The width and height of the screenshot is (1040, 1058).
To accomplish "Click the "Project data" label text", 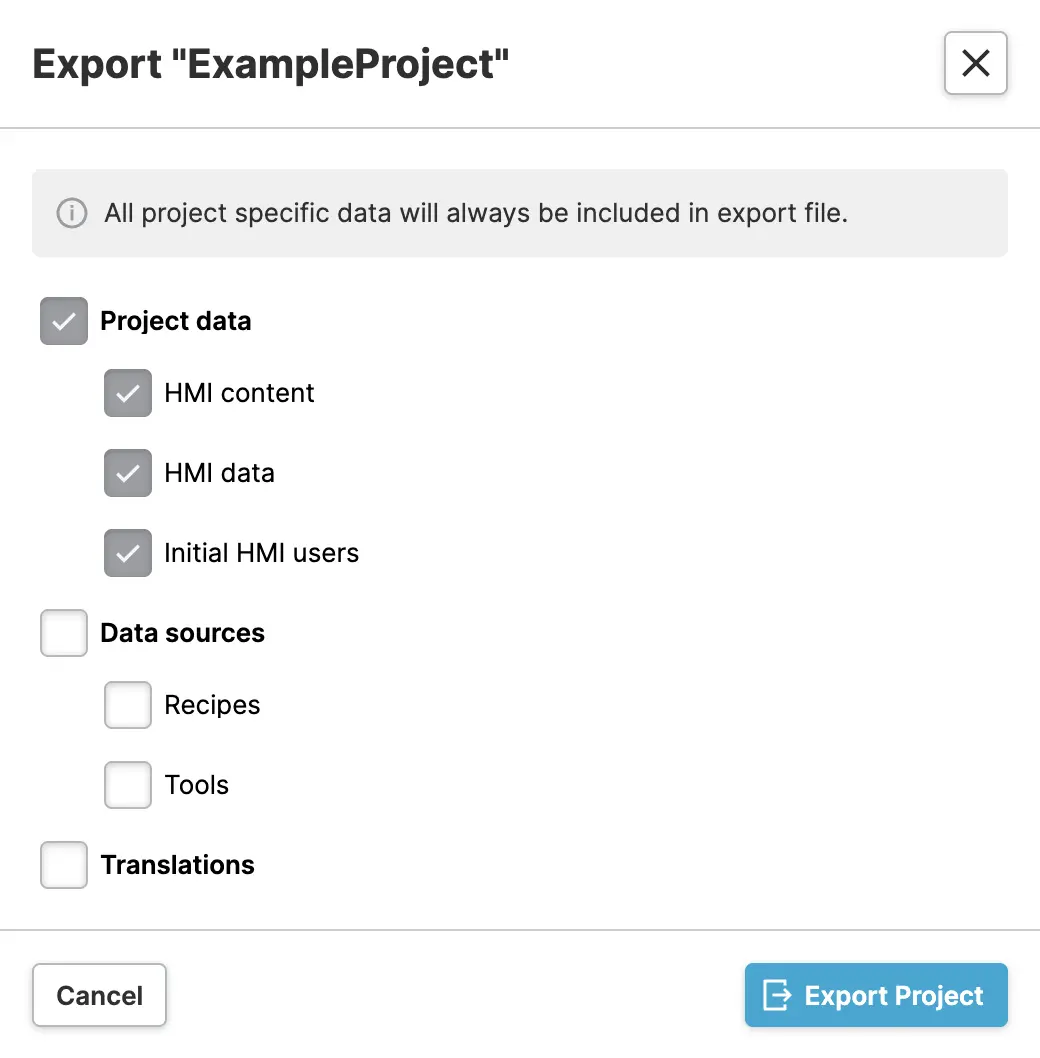I will coord(176,322).
